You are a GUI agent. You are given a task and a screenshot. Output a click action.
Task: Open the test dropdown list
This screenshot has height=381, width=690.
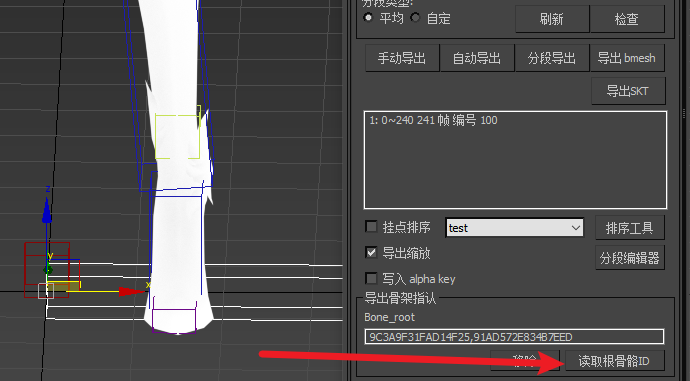pyautogui.click(x=514, y=228)
